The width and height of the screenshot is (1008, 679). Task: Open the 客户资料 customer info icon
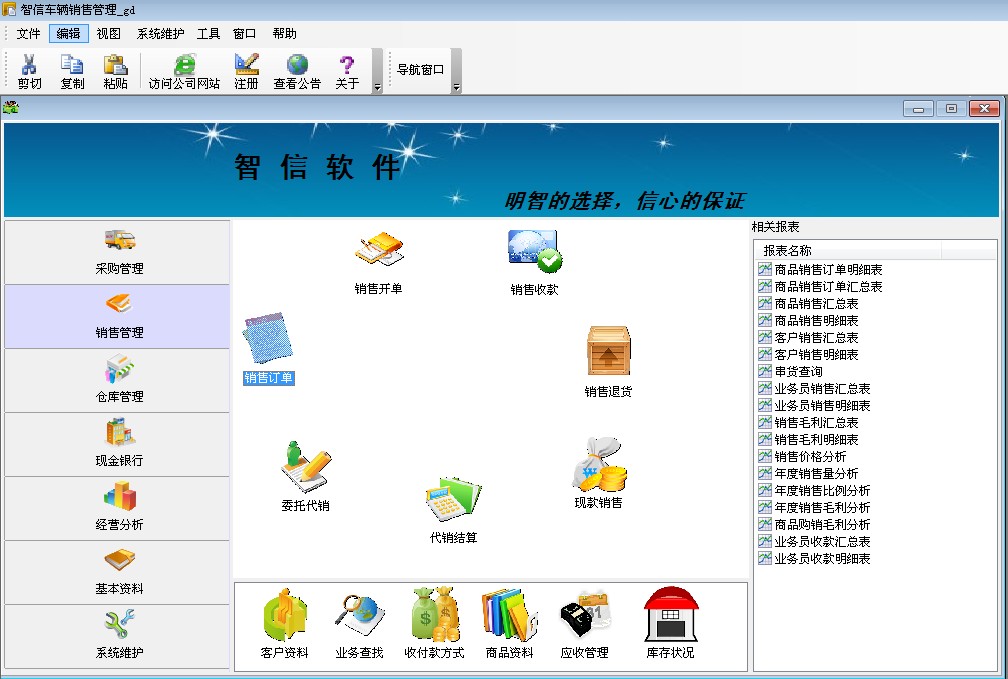(285, 614)
